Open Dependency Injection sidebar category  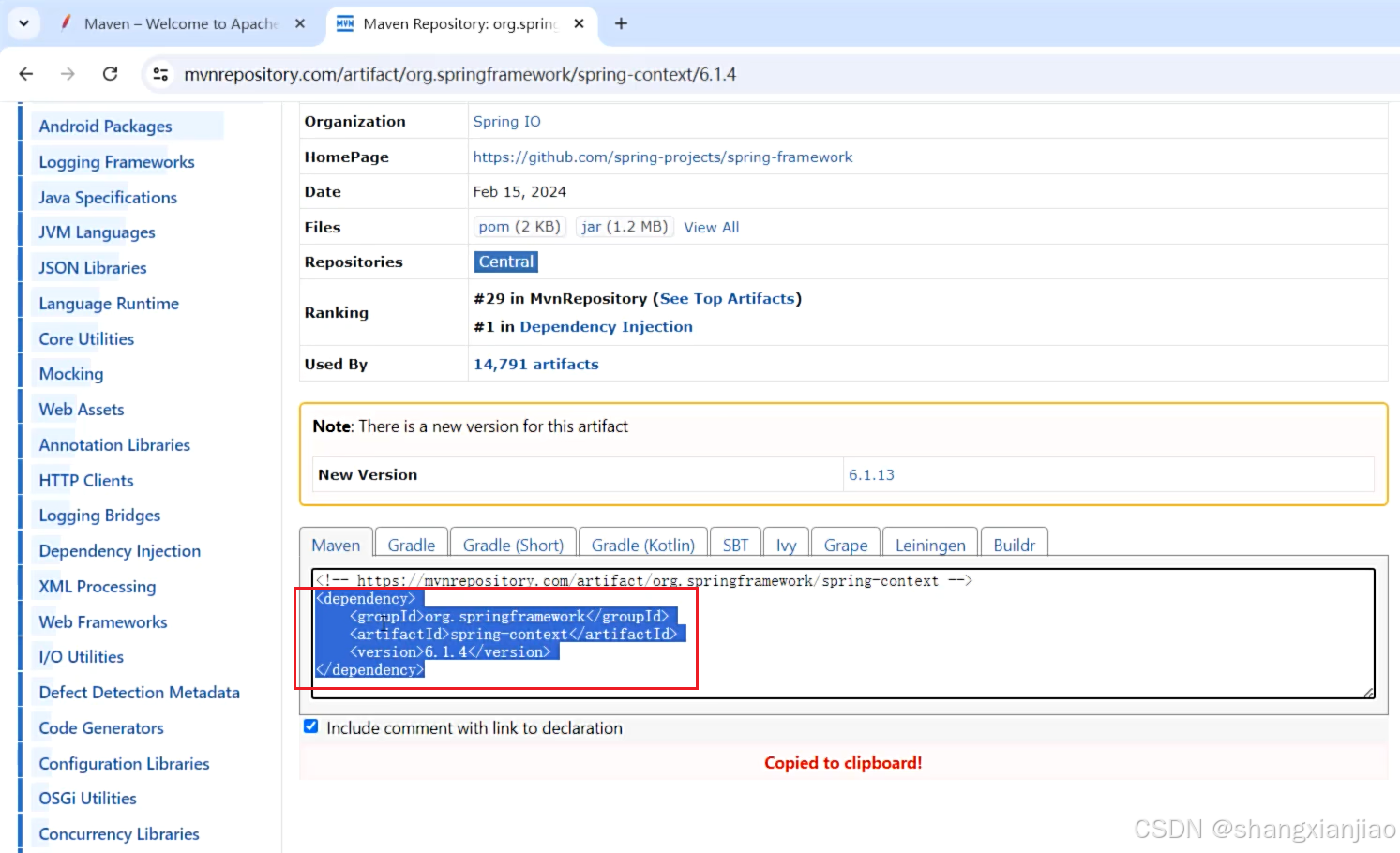pos(120,551)
